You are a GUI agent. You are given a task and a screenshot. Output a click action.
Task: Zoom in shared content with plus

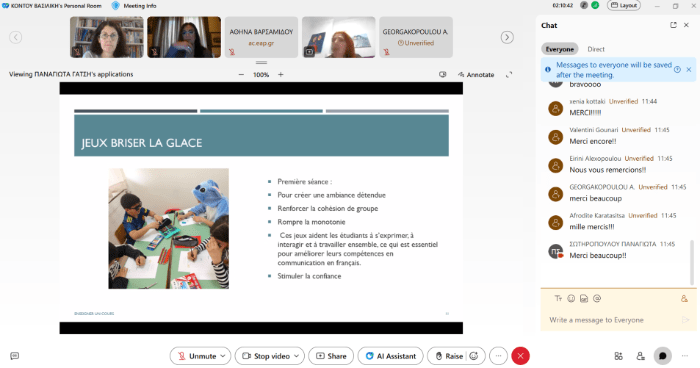(281, 75)
